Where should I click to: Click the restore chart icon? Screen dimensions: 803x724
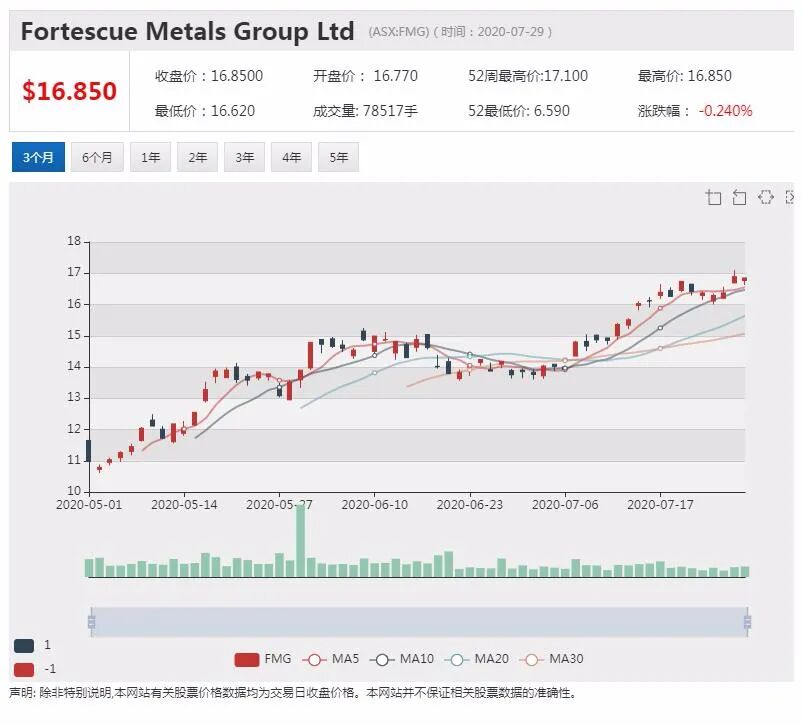point(766,197)
